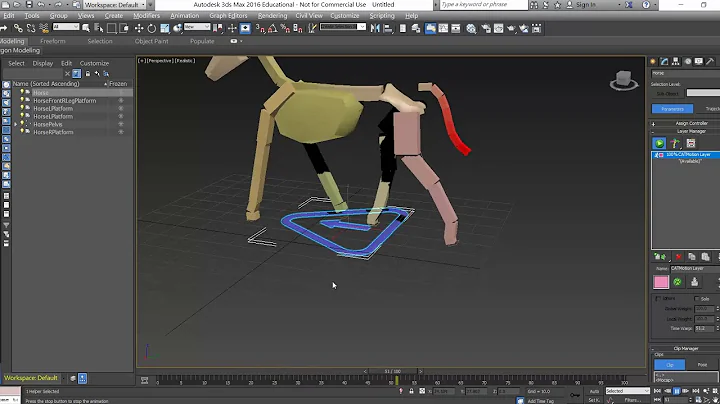Open the Material Editor icon
Viewport: 720px width, 404px height.
[471, 28]
